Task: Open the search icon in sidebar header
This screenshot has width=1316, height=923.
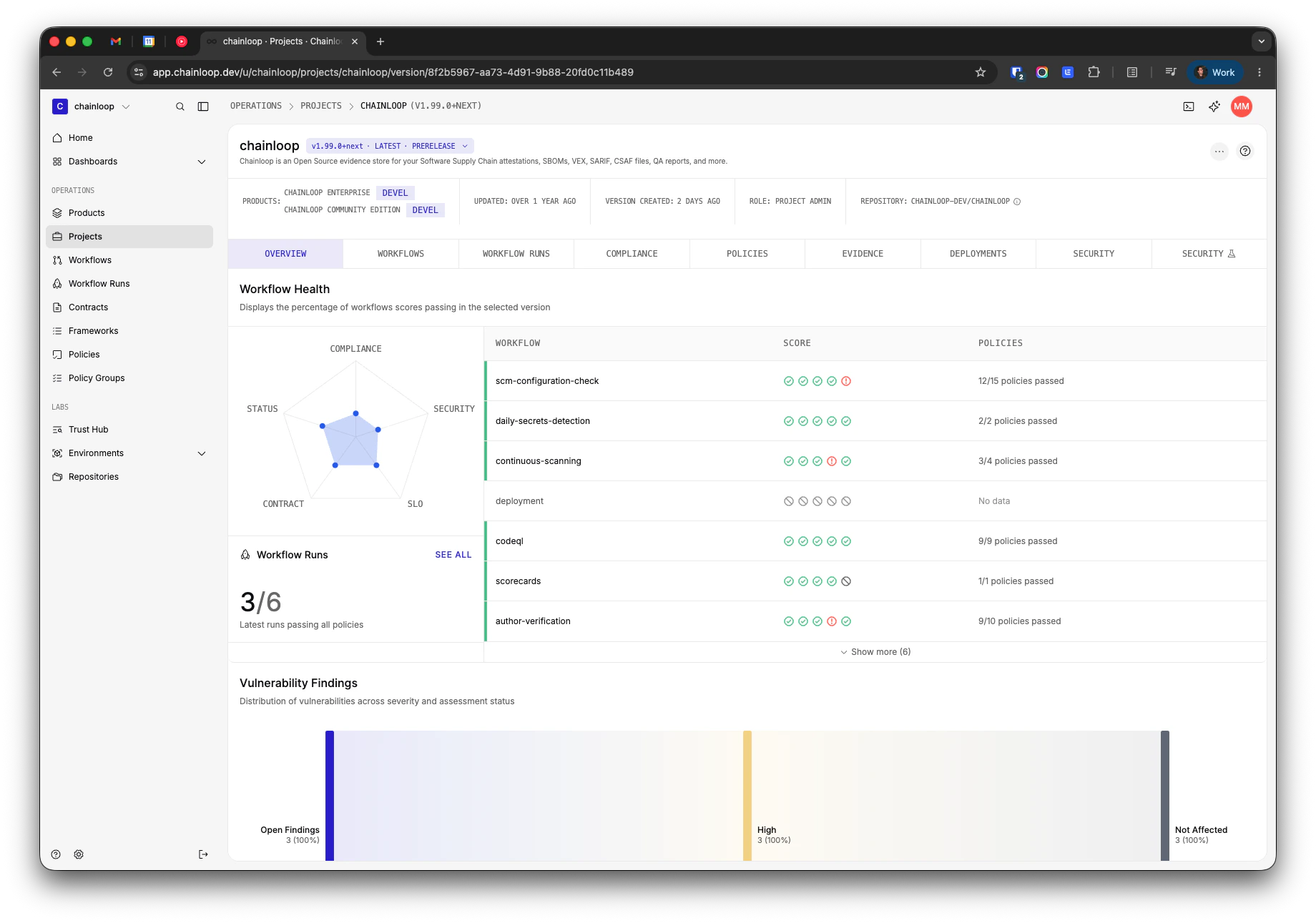Action: 180,107
